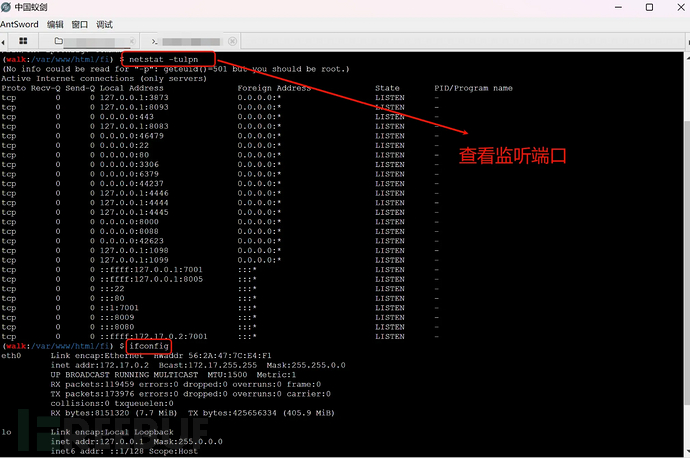Click the address :::8080
The image size is (690, 458).
(117, 327)
